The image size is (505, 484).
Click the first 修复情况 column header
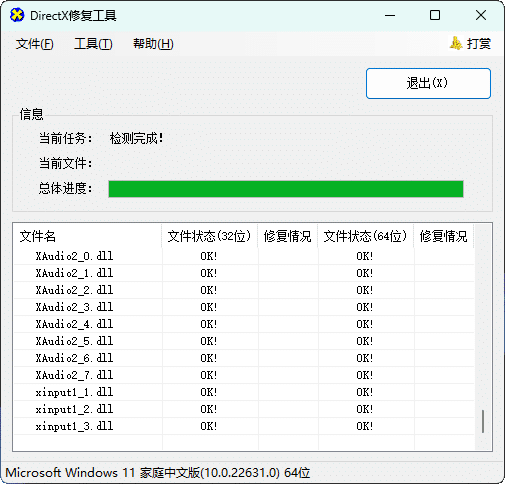point(287,236)
